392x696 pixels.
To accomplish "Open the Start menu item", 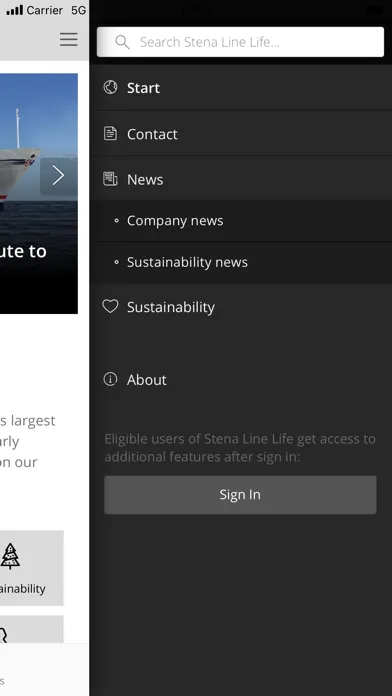I will [241, 88].
